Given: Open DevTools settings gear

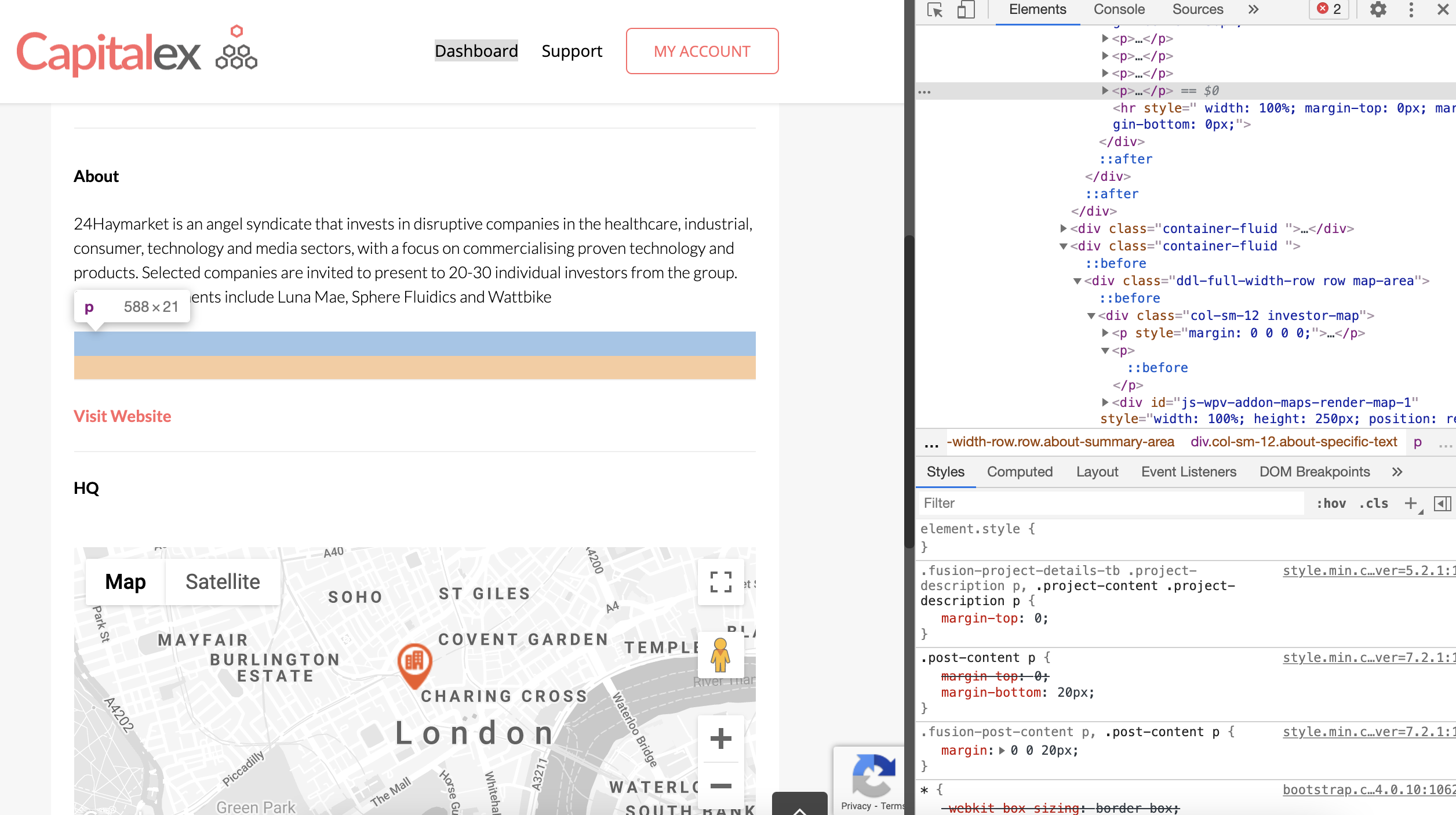Looking at the screenshot, I should pyautogui.click(x=1378, y=10).
